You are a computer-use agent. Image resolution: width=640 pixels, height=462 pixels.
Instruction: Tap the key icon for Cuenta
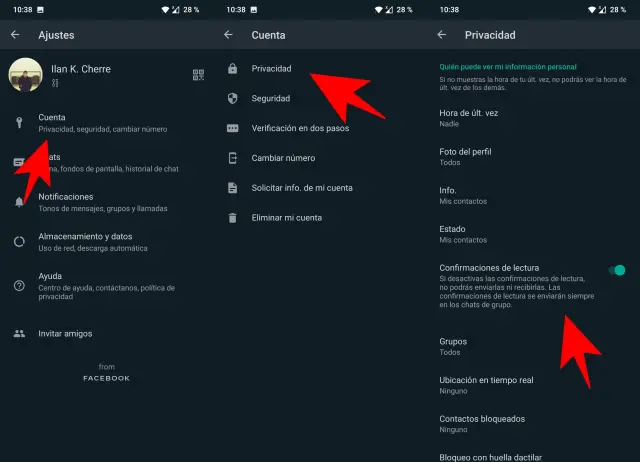pos(19,122)
